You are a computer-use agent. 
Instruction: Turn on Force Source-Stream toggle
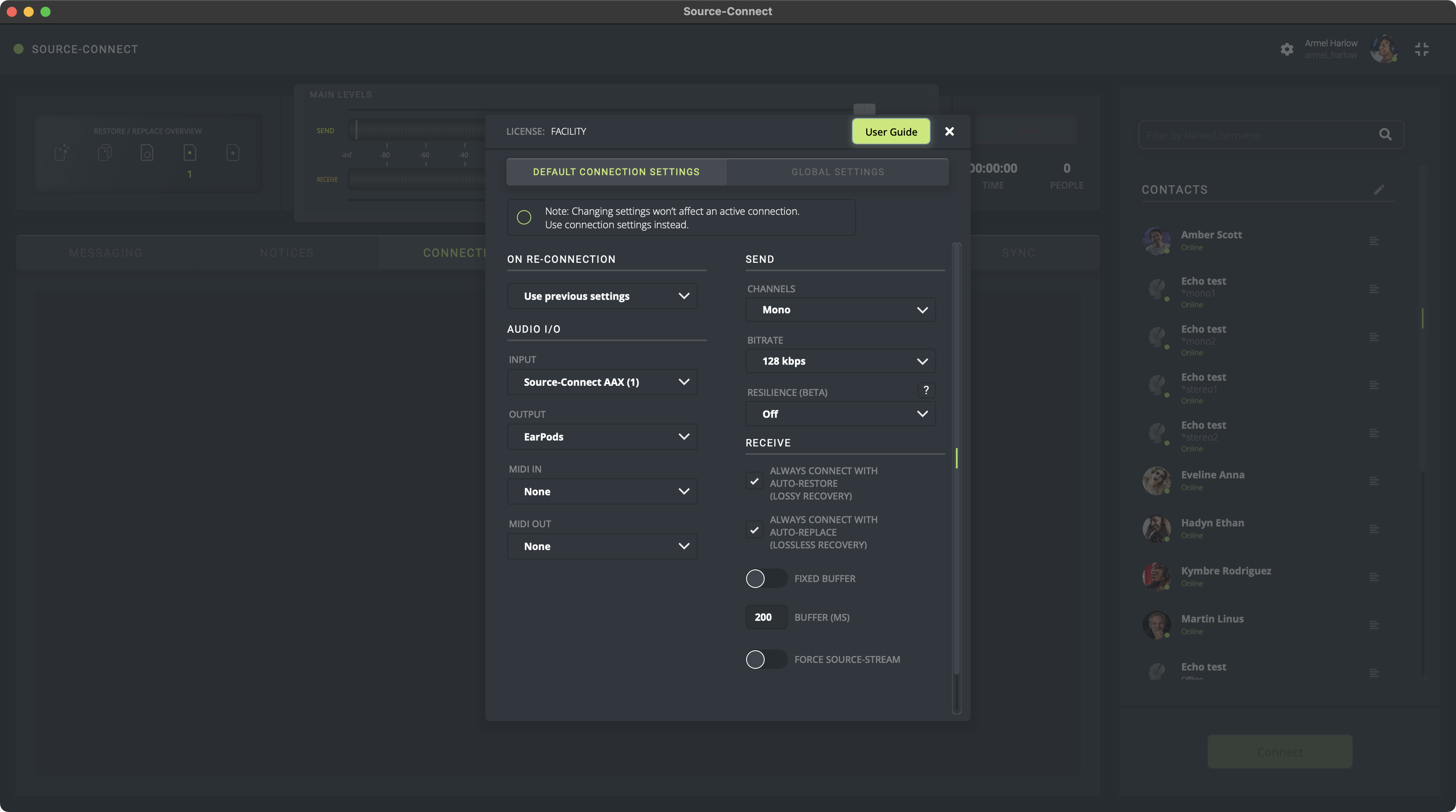tap(765, 660)
